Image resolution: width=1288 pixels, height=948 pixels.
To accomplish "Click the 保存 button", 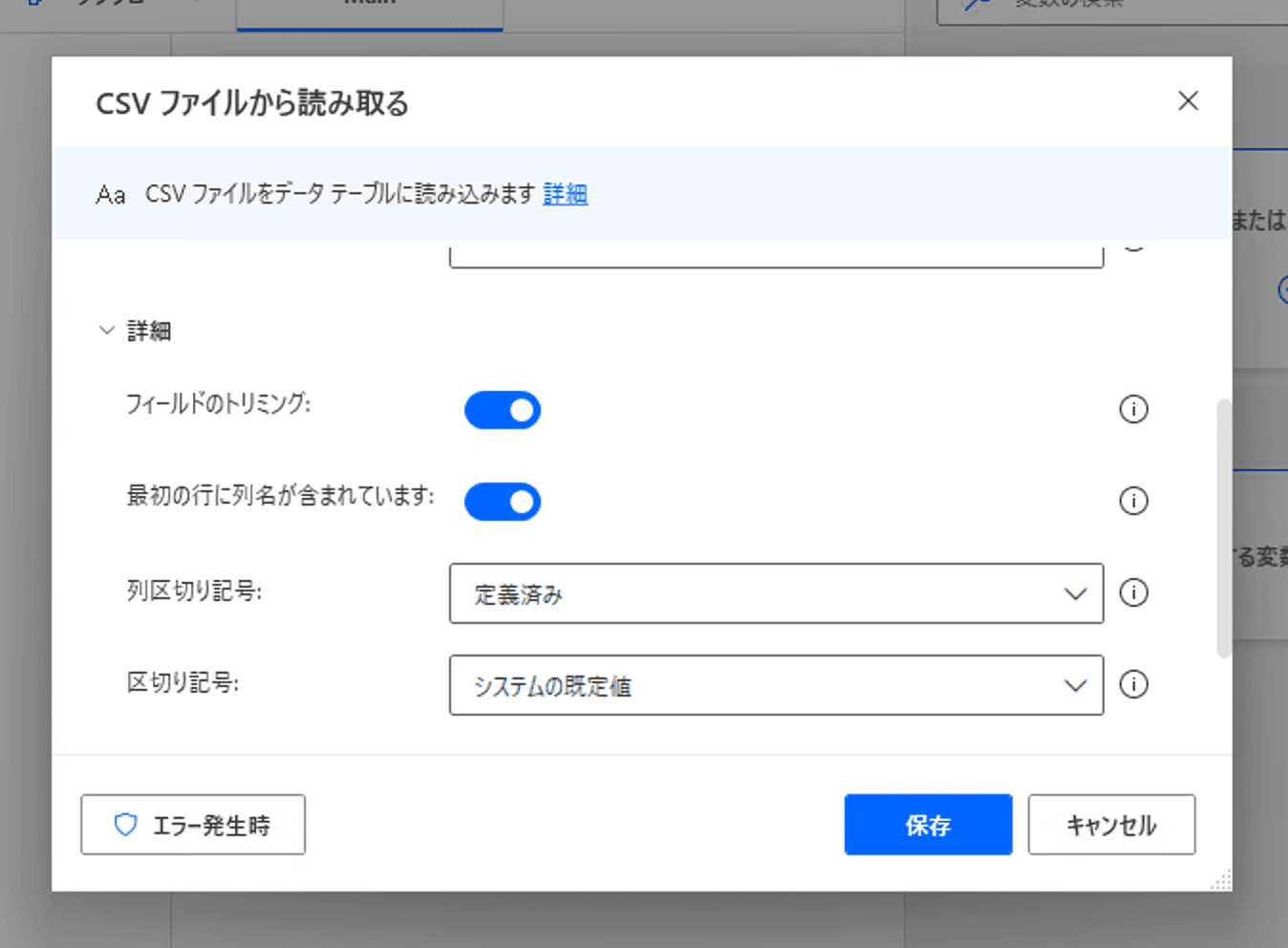I will pos(928,825).
